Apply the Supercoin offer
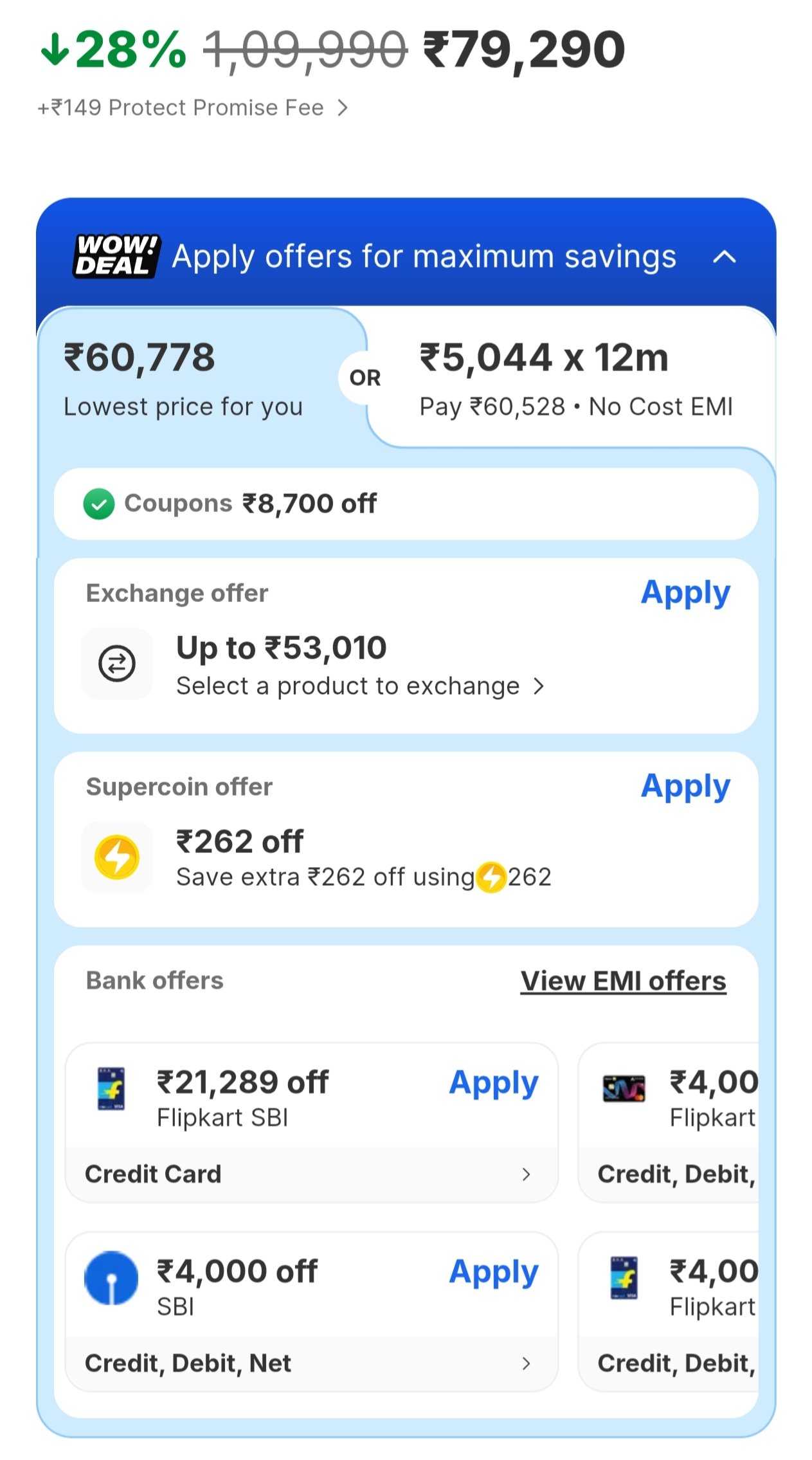This screenshot has width=812, height=1460. [685, 786]
